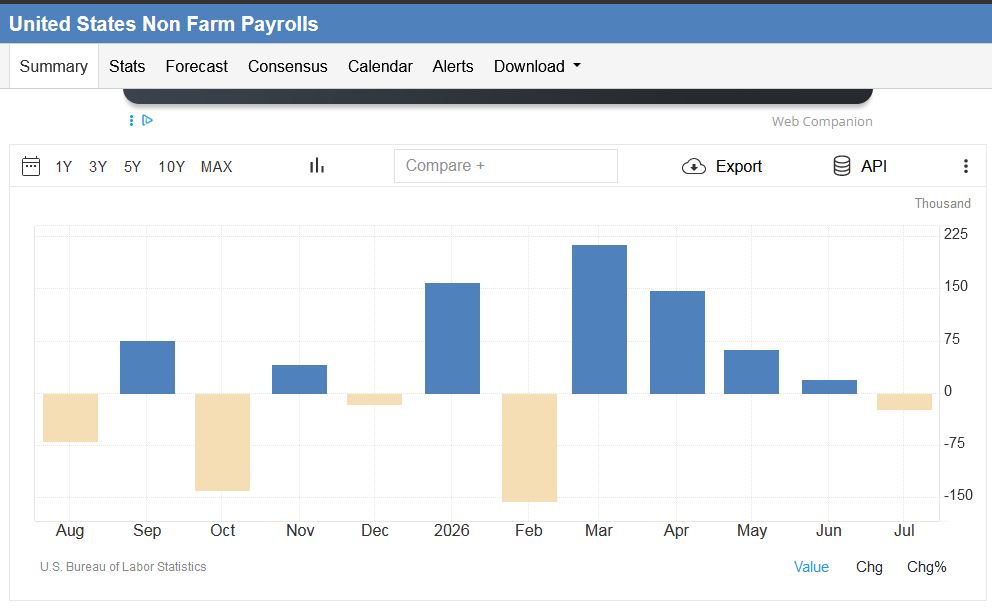Click the '2026' x-axis label
Image resolution: width=992 pixels, height=609 pixels.
click(x=452, y=530)
